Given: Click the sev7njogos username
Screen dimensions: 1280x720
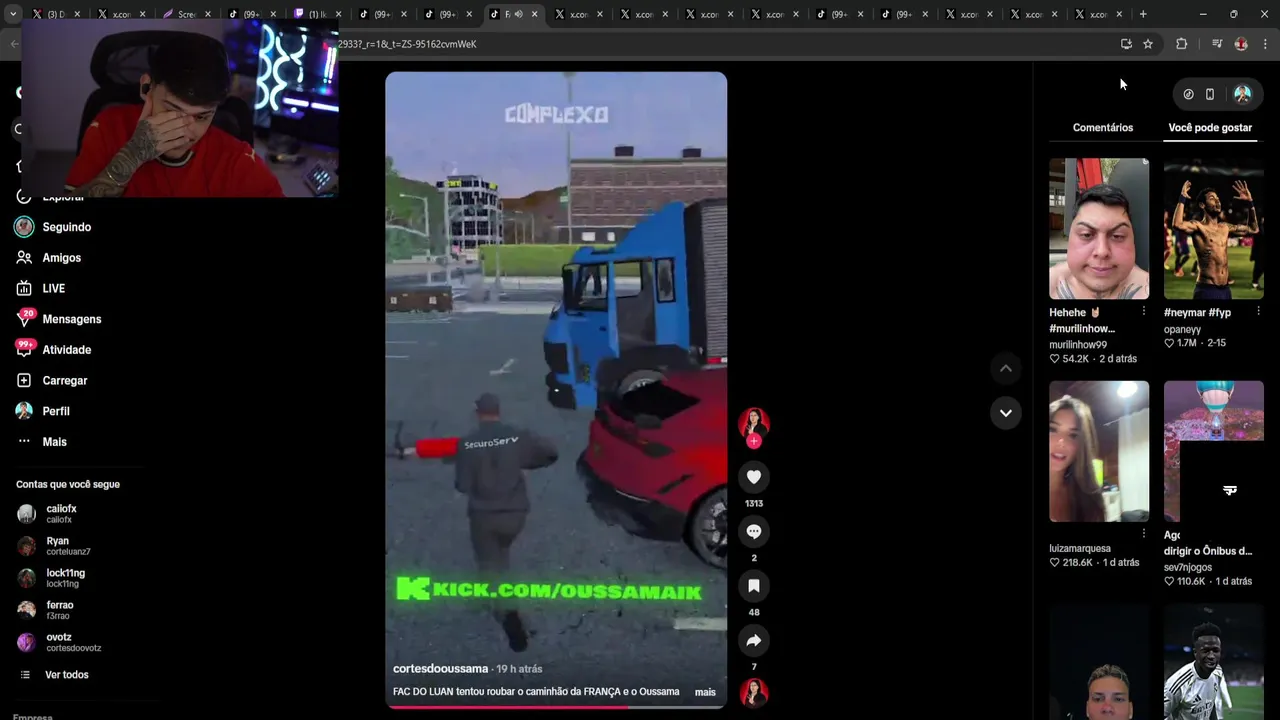Looking at the screenshot, I should pos(1188,567).
